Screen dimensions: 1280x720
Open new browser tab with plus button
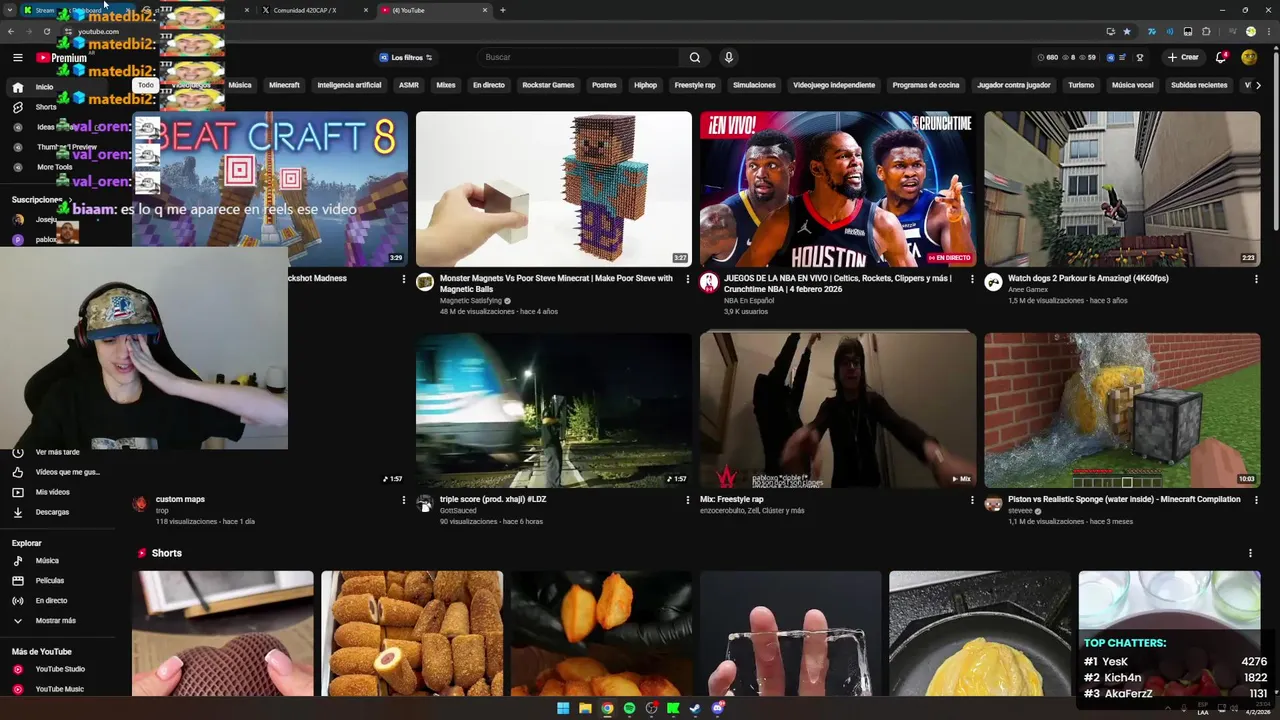(502, 10)
